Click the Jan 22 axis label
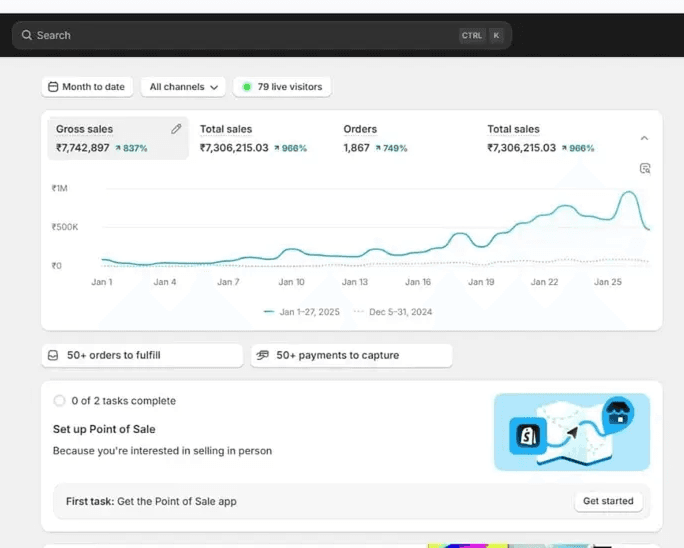The height and width of the screenshot is (548, 684). [x=544, y=282]
